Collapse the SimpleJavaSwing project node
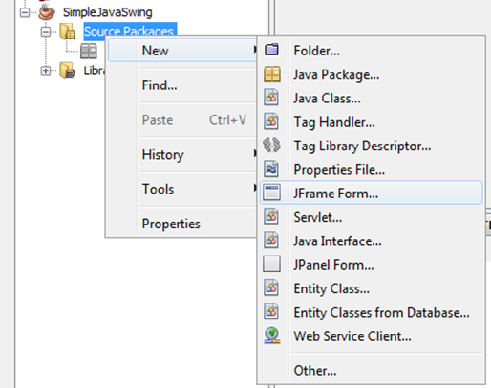This screenshot has height=388, width=491. 25,13
